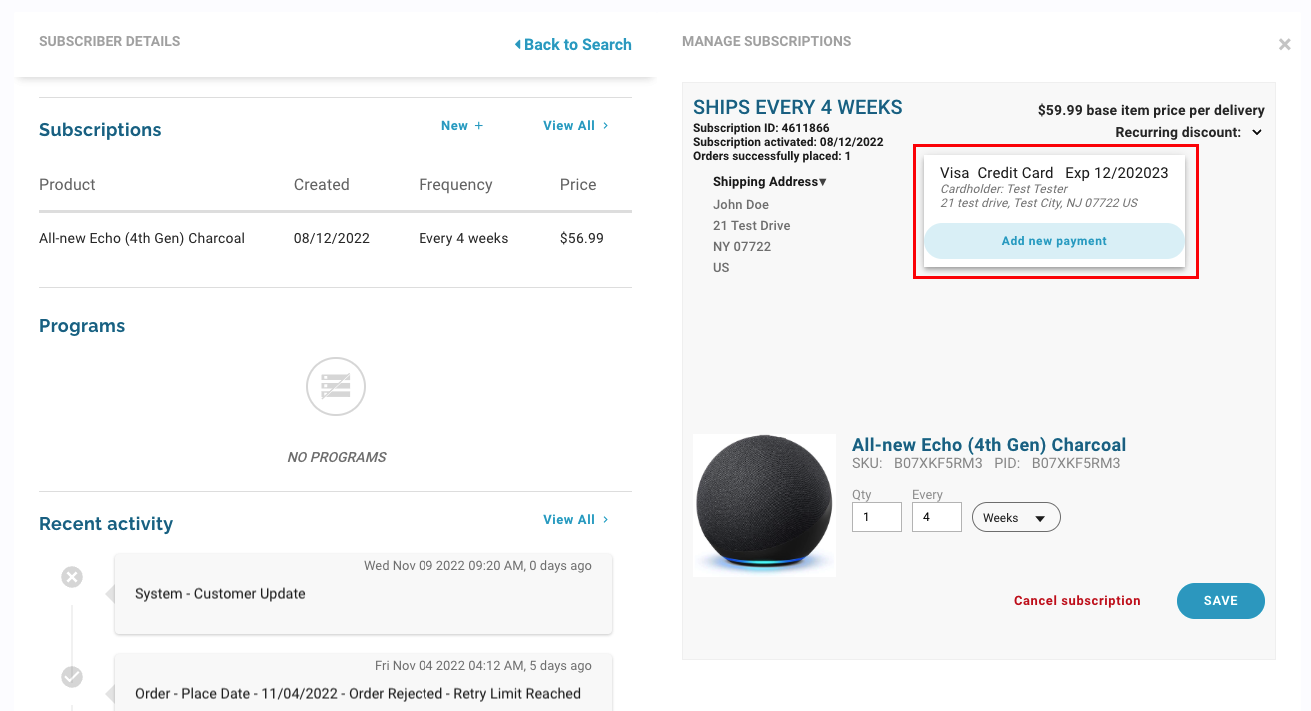The image size is (1311, 711).
Task: Click the Product column header
Action: coord(67,185)
